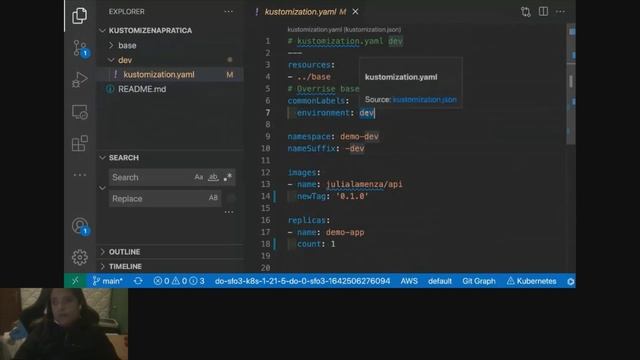
Task: Click the M modified badge beside kustomization.yaml
Action: point(230,75)
